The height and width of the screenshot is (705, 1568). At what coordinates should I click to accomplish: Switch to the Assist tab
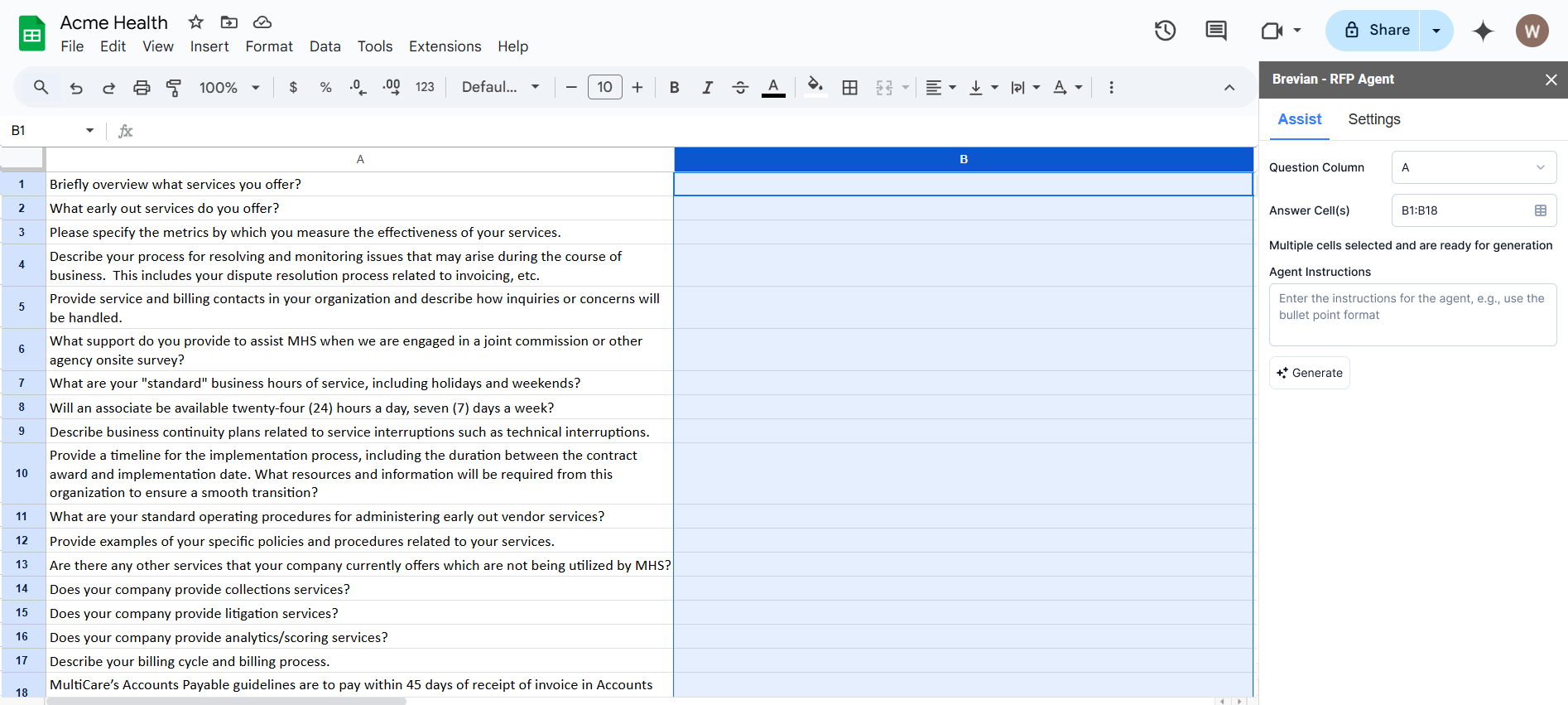(x=1300, y=119)
